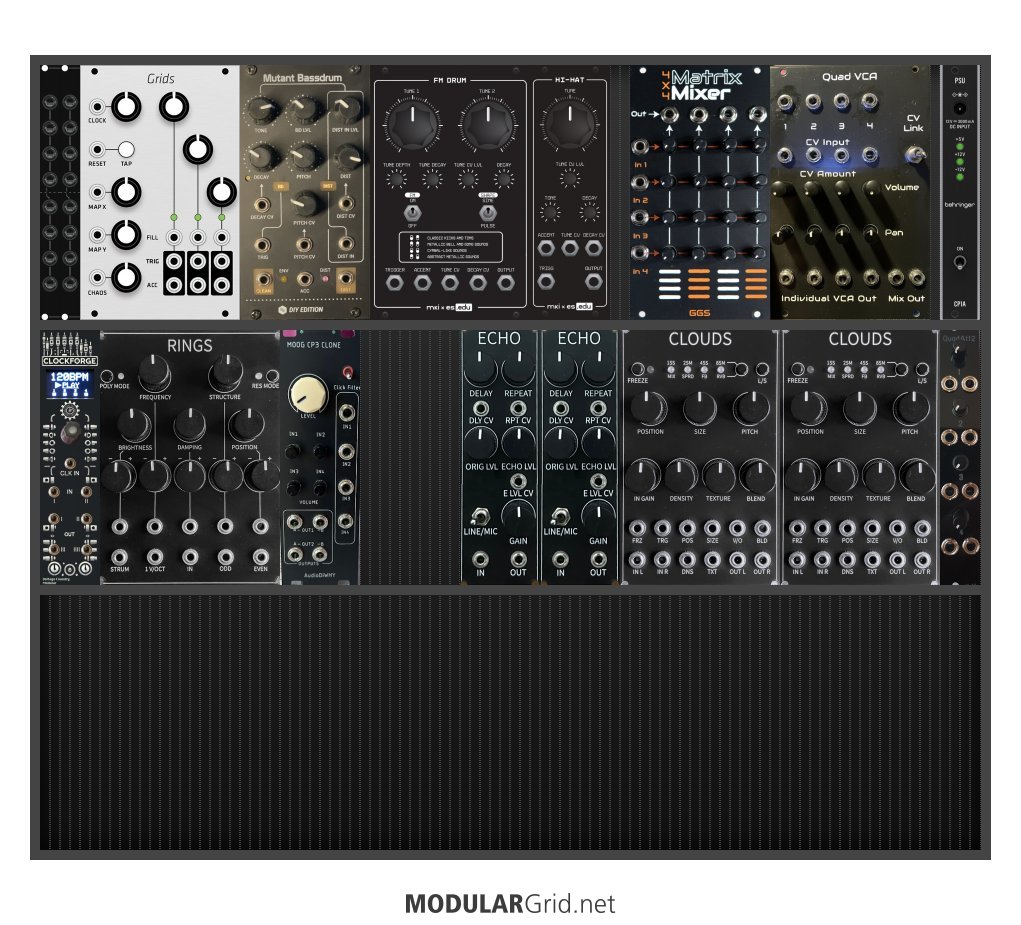Click the TRIGGER jack on FM Drum
The width and height of the screenshot is (1021, 925).
click(x=394, y=283)
